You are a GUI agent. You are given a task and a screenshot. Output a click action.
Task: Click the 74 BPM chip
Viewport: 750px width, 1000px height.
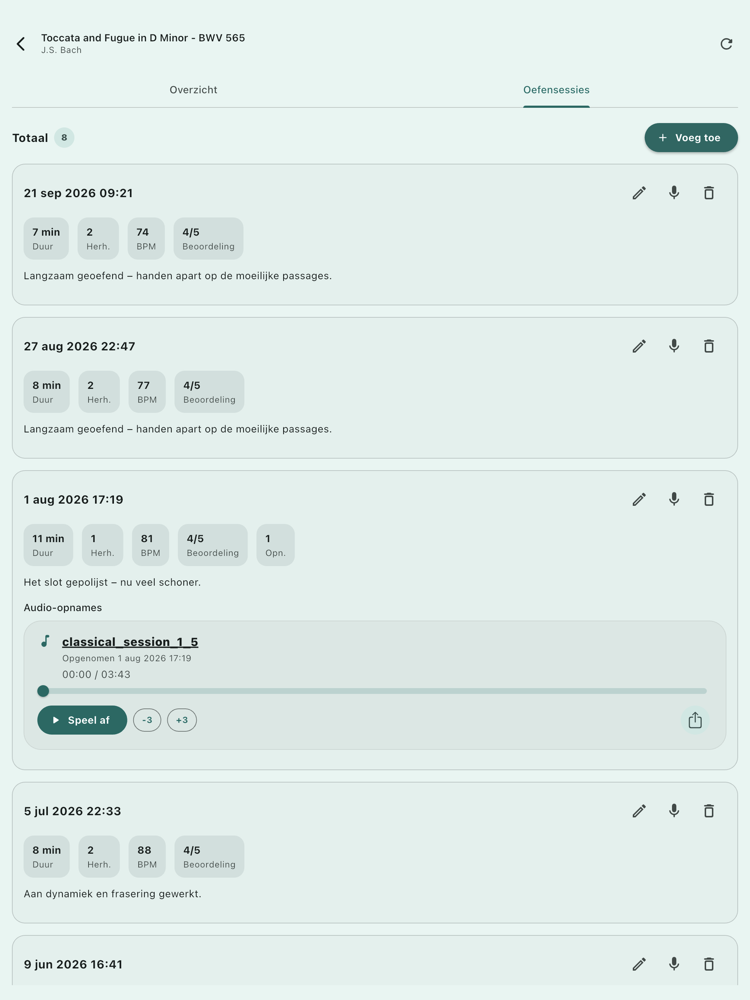(x=146, y=239)
